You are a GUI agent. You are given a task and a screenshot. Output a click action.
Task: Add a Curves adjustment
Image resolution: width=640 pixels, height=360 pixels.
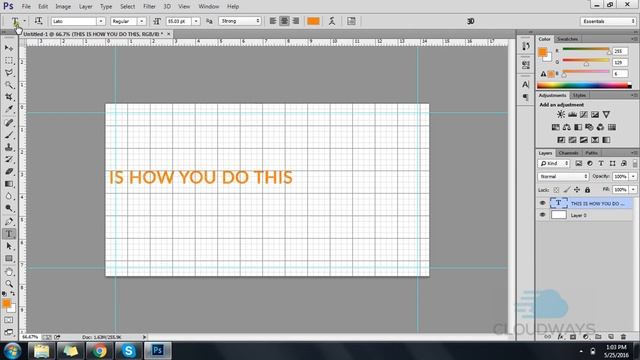tap(584, 115)
